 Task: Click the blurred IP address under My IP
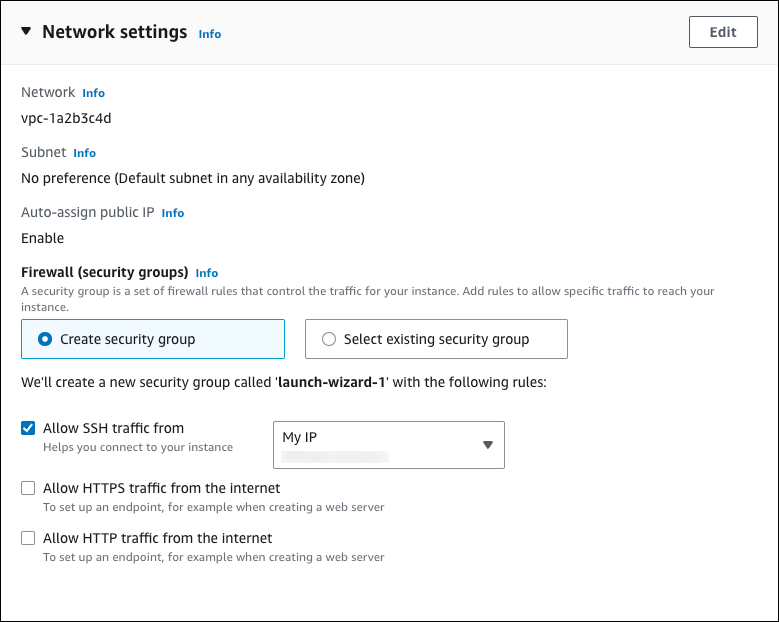[334, 456]
